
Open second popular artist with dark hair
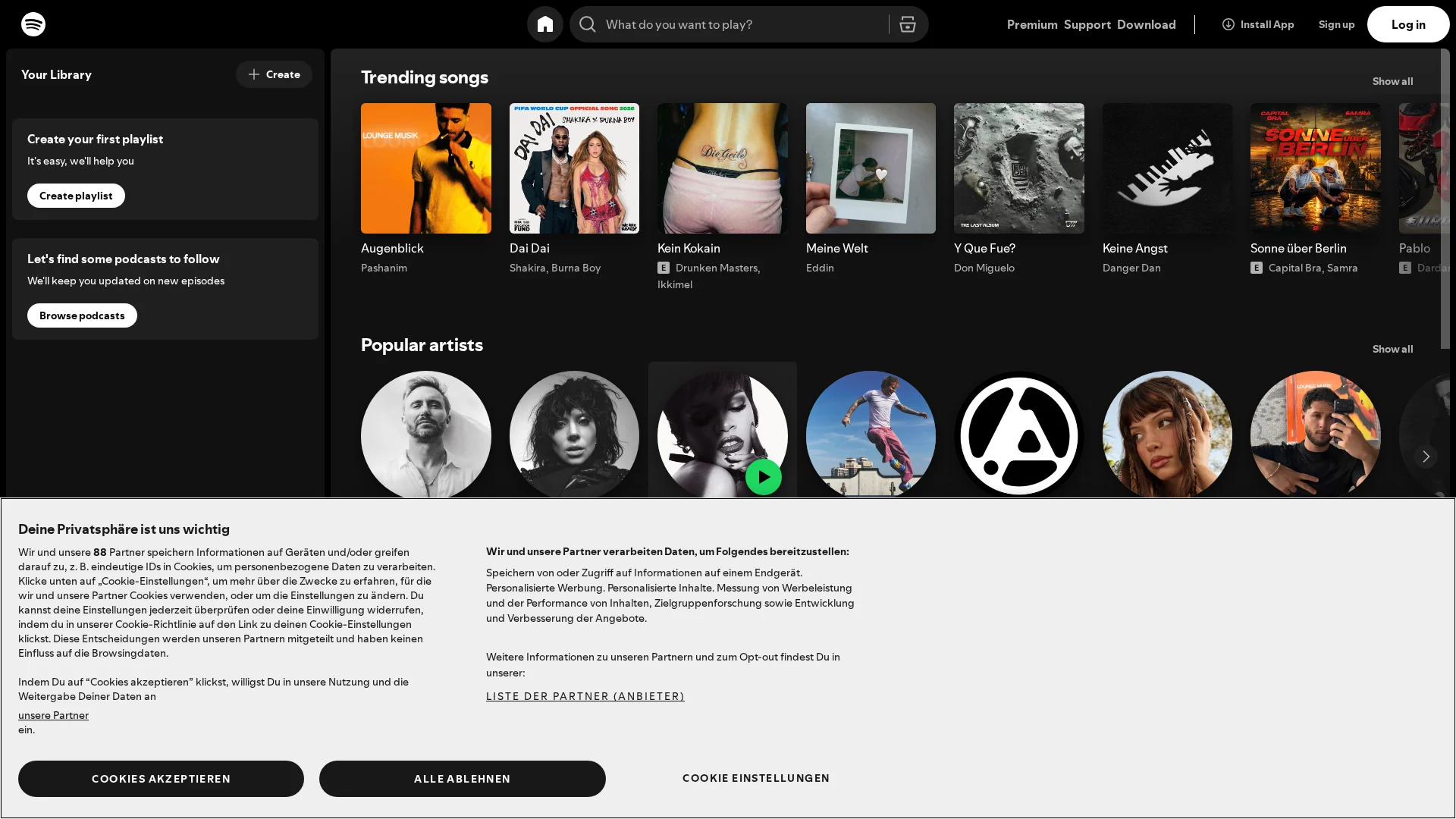[574, 435]
